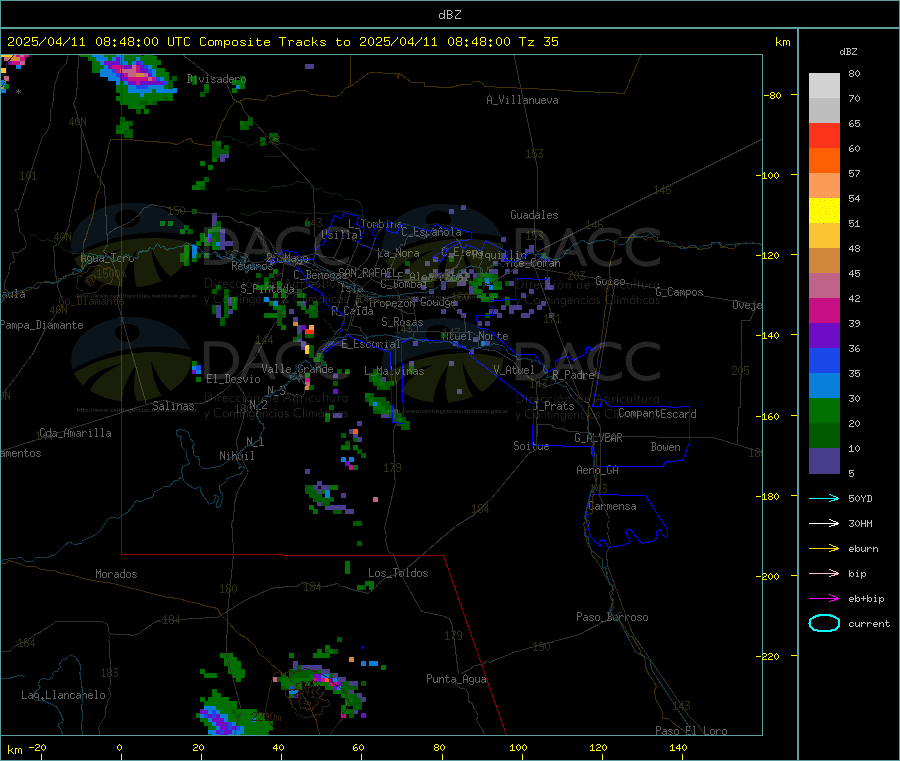Click the Carmensa map label
Image resolution: width=900 pixels, height=761 pixels.
tap(612, 506)
